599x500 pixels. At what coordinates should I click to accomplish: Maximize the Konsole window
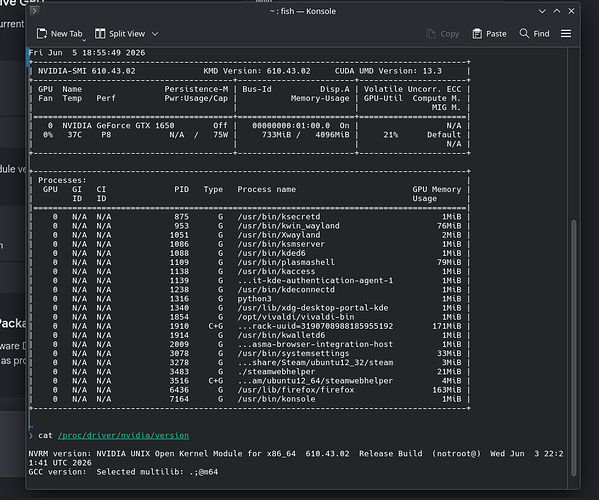click(x=557, y=11)
